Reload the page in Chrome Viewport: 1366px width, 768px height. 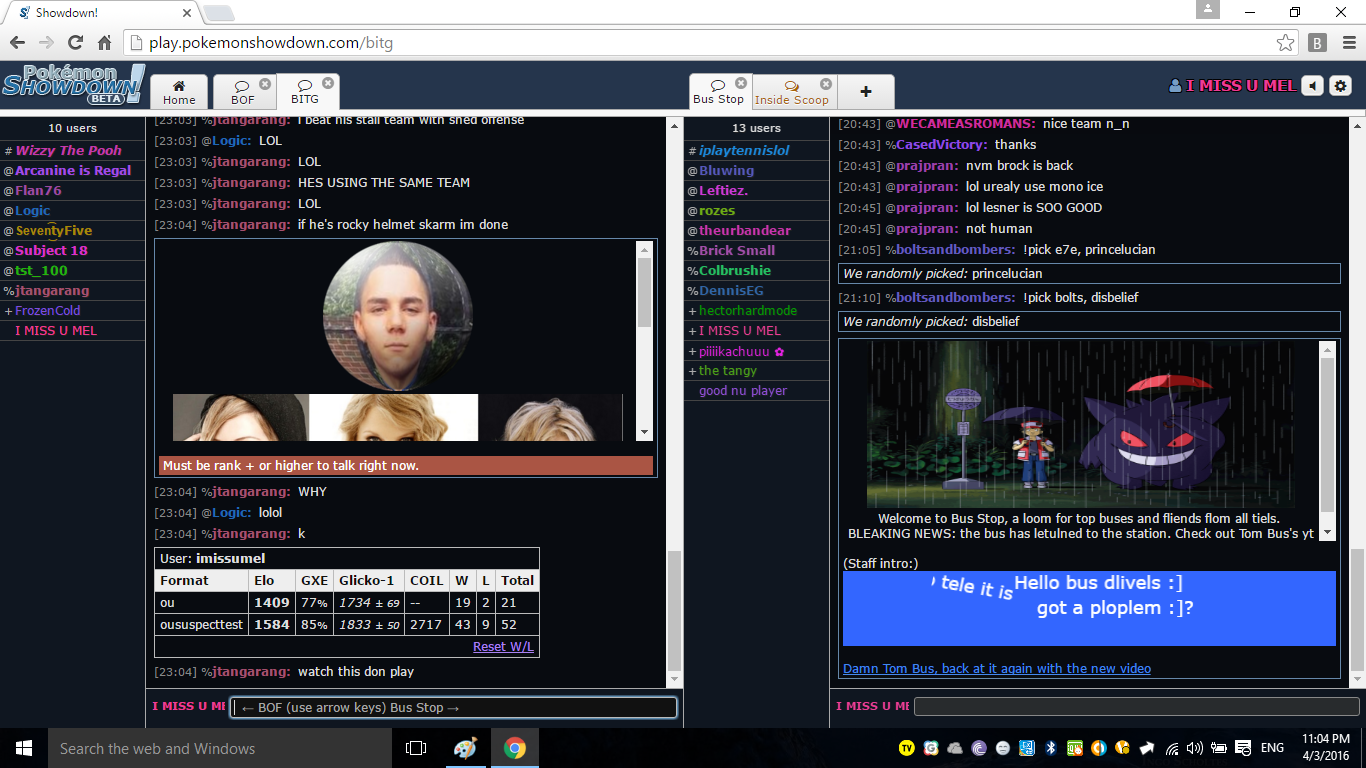point(75,43)
